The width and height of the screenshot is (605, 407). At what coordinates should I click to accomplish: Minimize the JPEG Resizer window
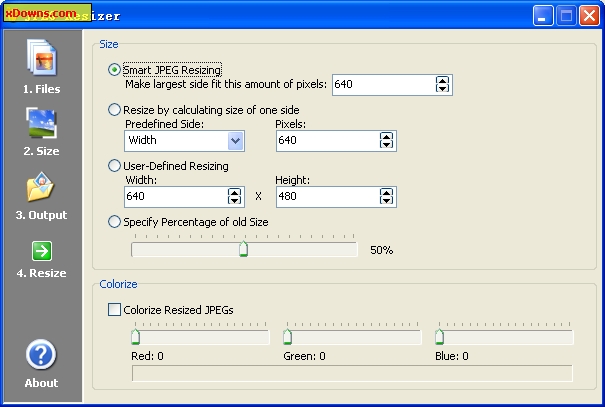pos(543,15)
